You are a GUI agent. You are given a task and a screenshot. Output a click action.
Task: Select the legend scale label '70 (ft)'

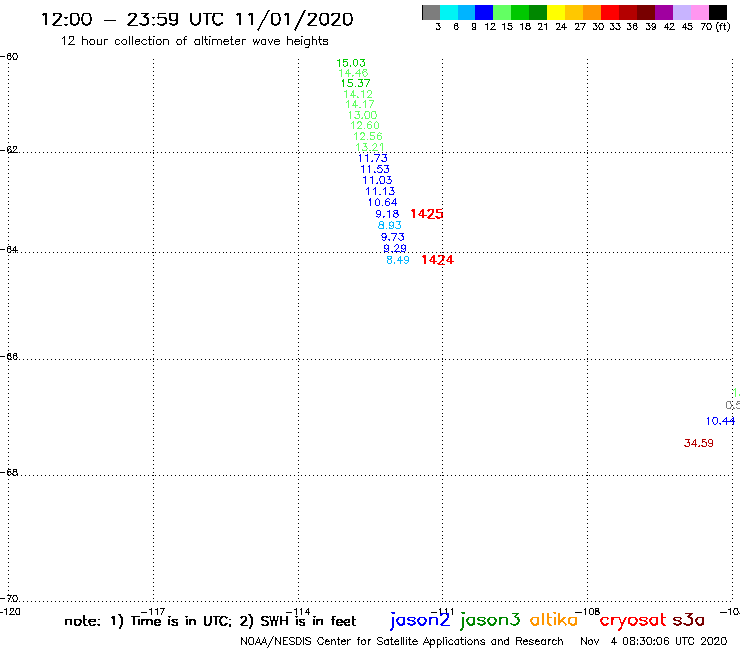tap(715, 27)
